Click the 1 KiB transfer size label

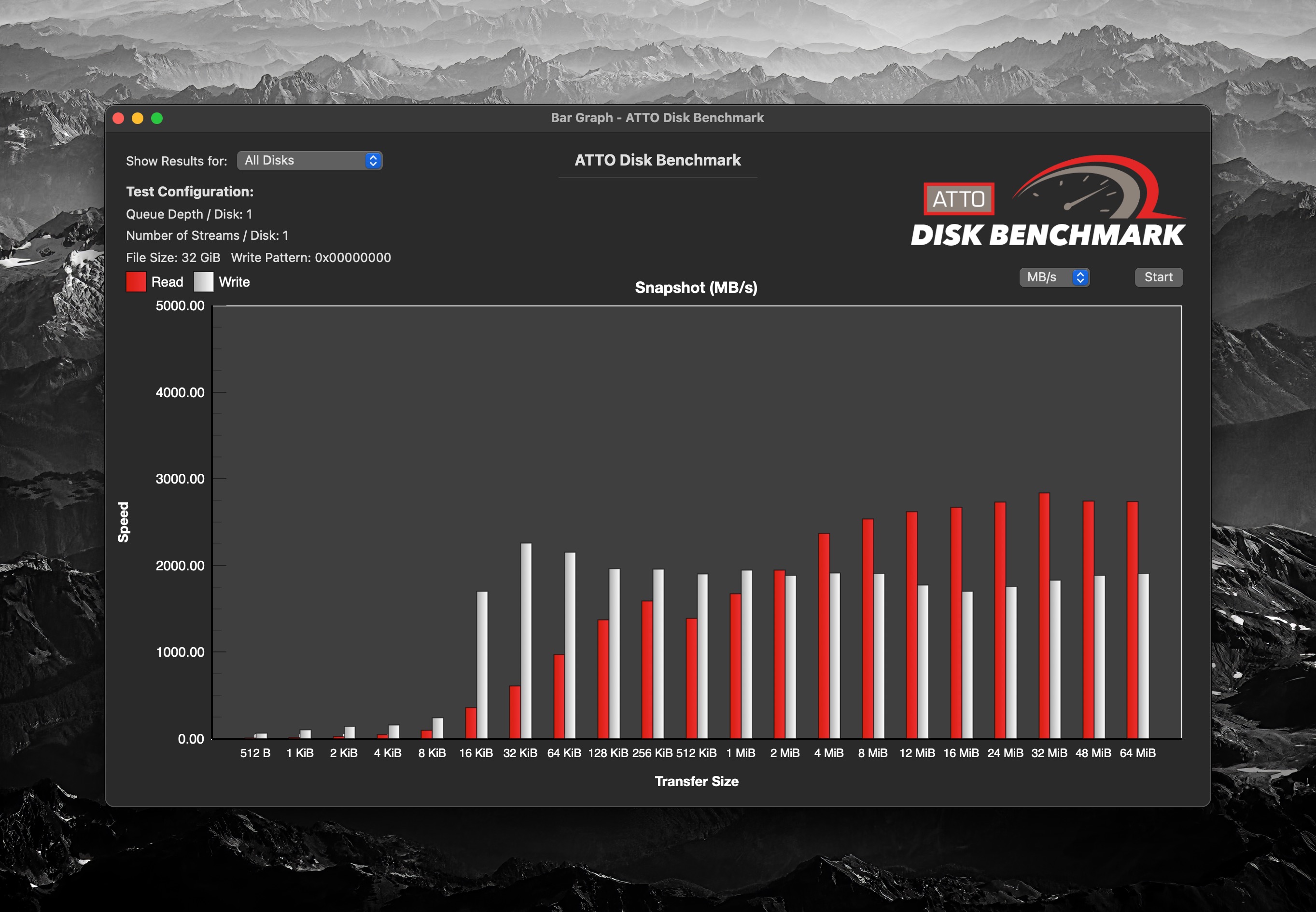coord(300,753)
